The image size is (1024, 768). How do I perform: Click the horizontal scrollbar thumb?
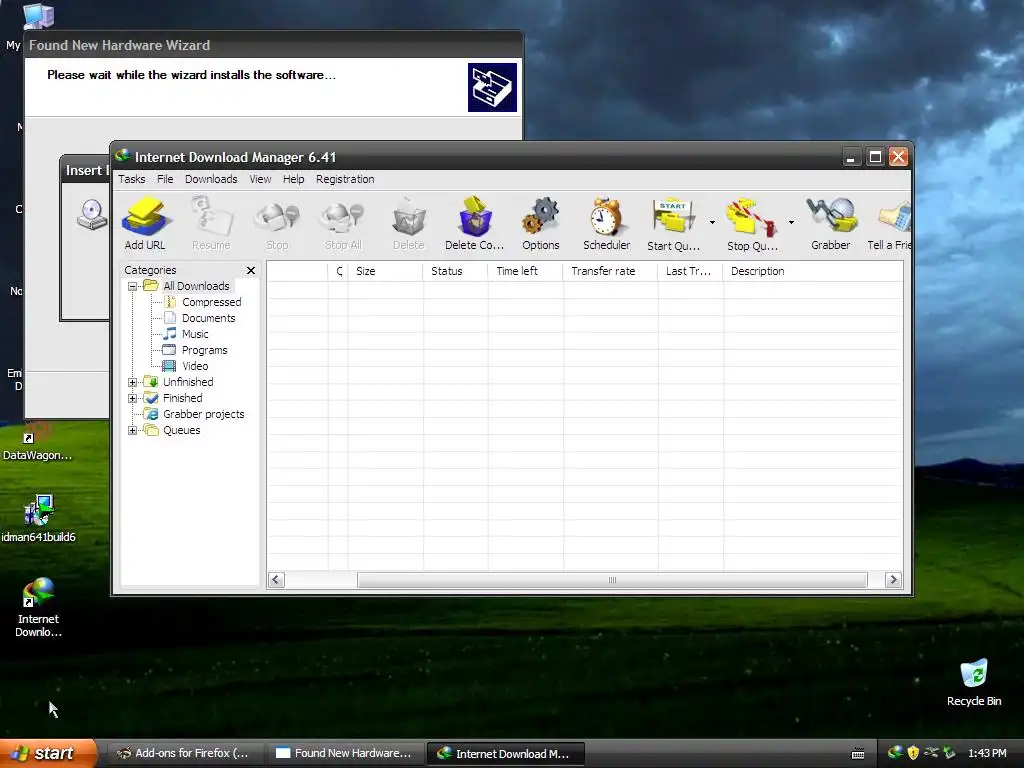tap(612, 580)
